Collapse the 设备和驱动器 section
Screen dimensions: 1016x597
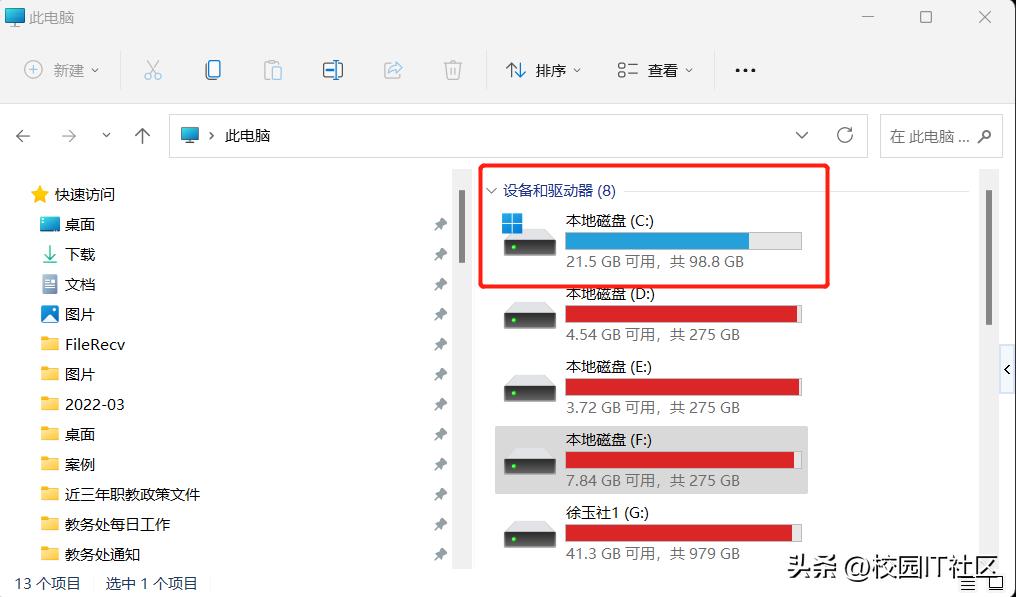[x=490, y=190]
